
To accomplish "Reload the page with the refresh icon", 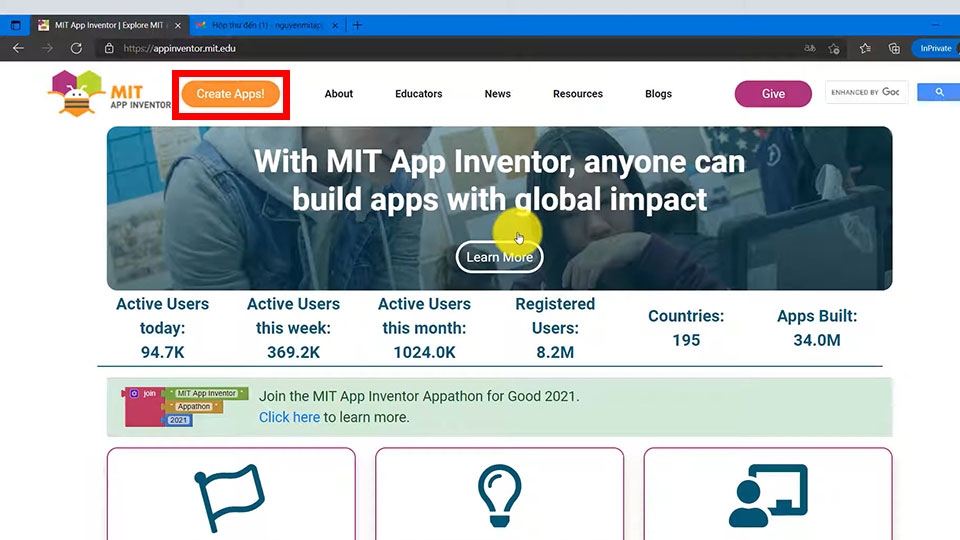I will [x=76, y=48].
